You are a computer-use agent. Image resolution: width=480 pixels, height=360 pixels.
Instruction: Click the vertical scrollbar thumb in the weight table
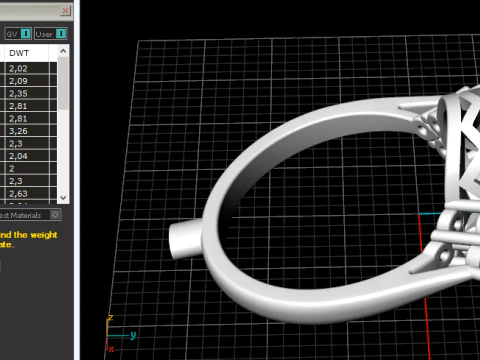point(63,83)
